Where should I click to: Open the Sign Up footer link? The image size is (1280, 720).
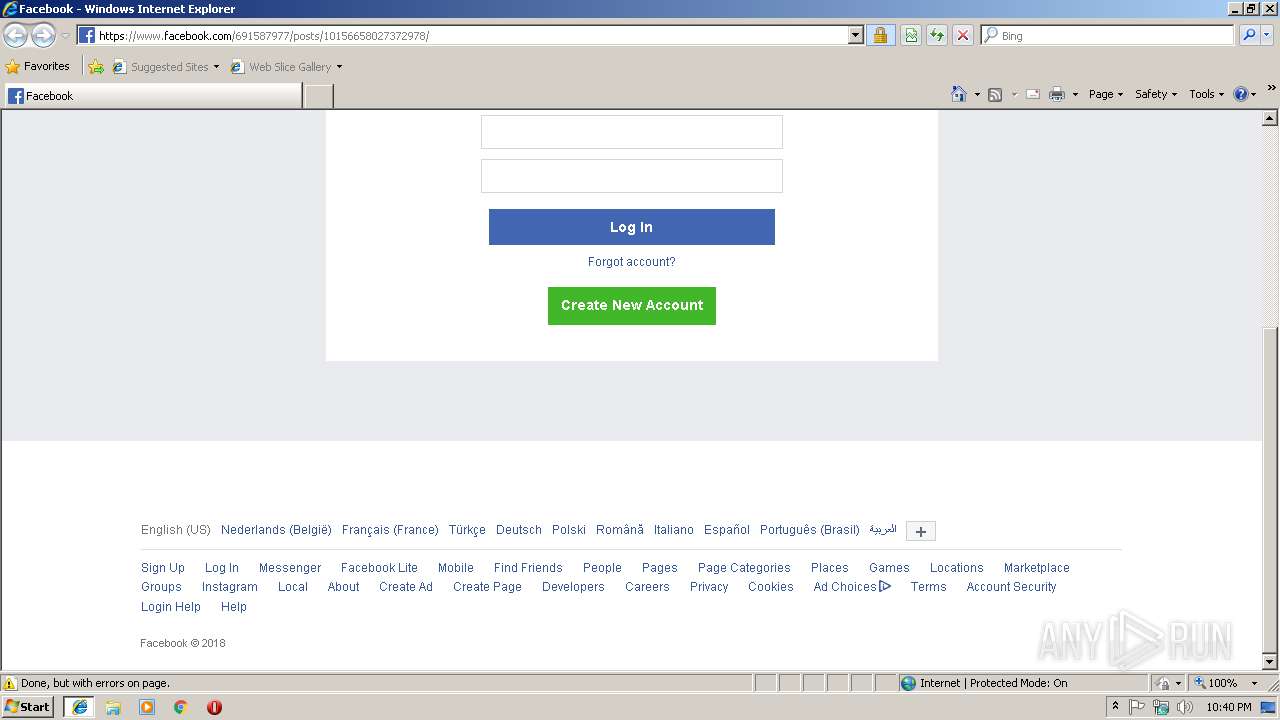coord(163,568)
